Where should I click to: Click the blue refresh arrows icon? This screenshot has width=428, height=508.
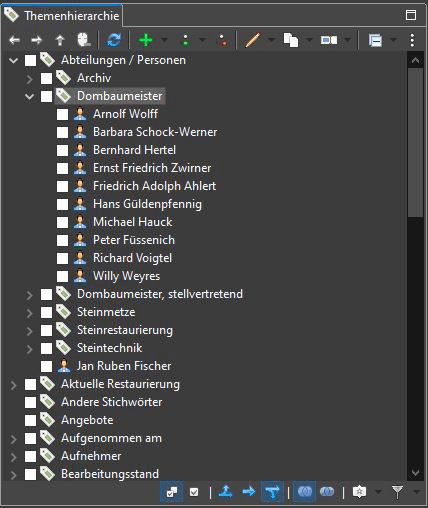tap(114, 40)
